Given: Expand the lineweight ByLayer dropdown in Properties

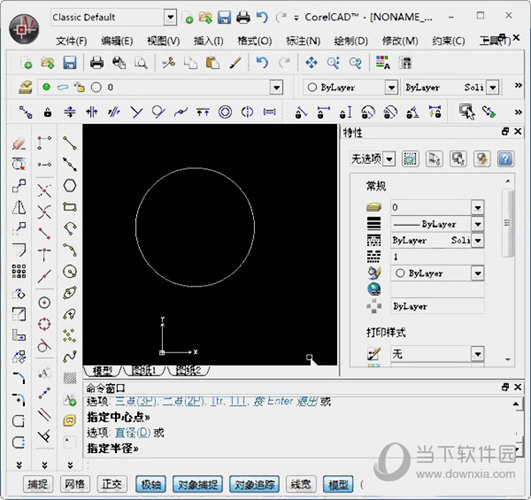Looking at the screenshot, I should tap(477, 224).
